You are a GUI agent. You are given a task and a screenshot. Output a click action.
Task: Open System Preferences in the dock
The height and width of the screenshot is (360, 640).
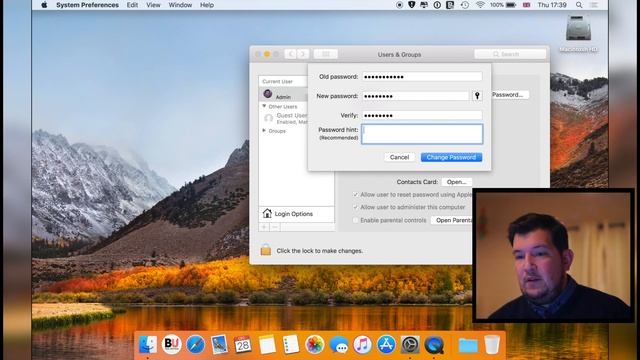pyautogui.click(x=410, y=344)
